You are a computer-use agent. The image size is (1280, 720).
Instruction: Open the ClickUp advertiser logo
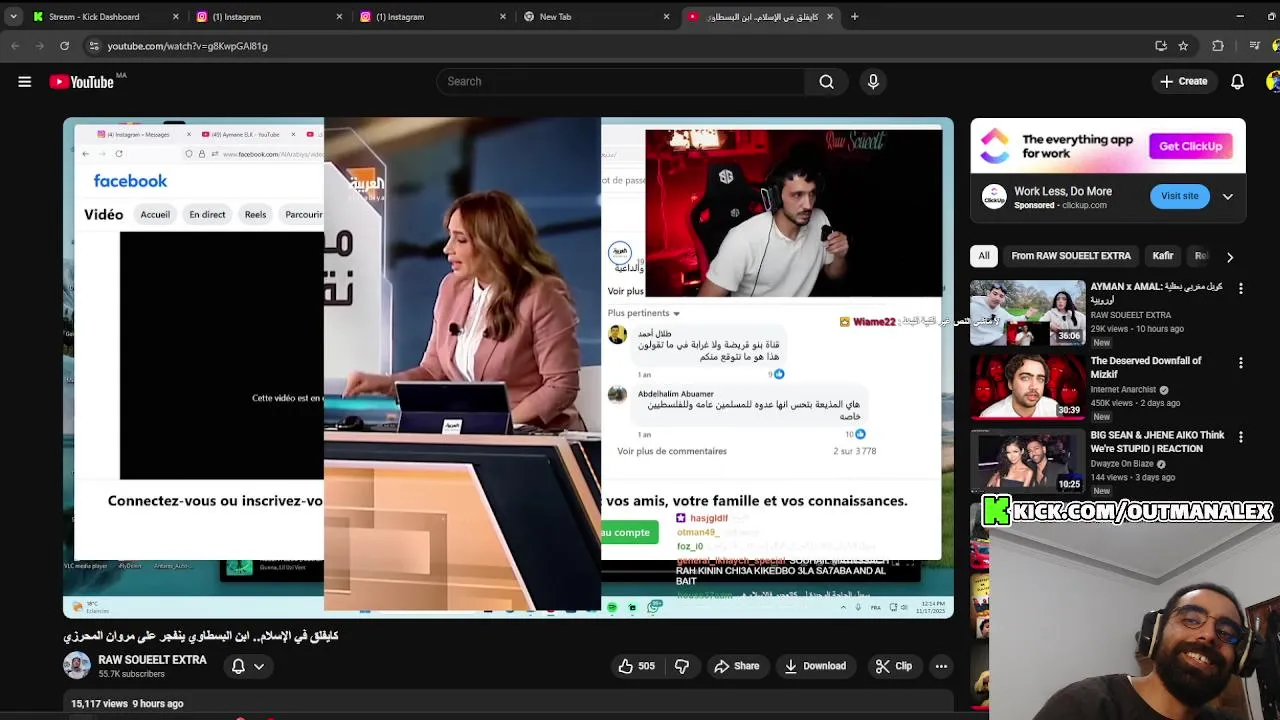tap(994, 197)
